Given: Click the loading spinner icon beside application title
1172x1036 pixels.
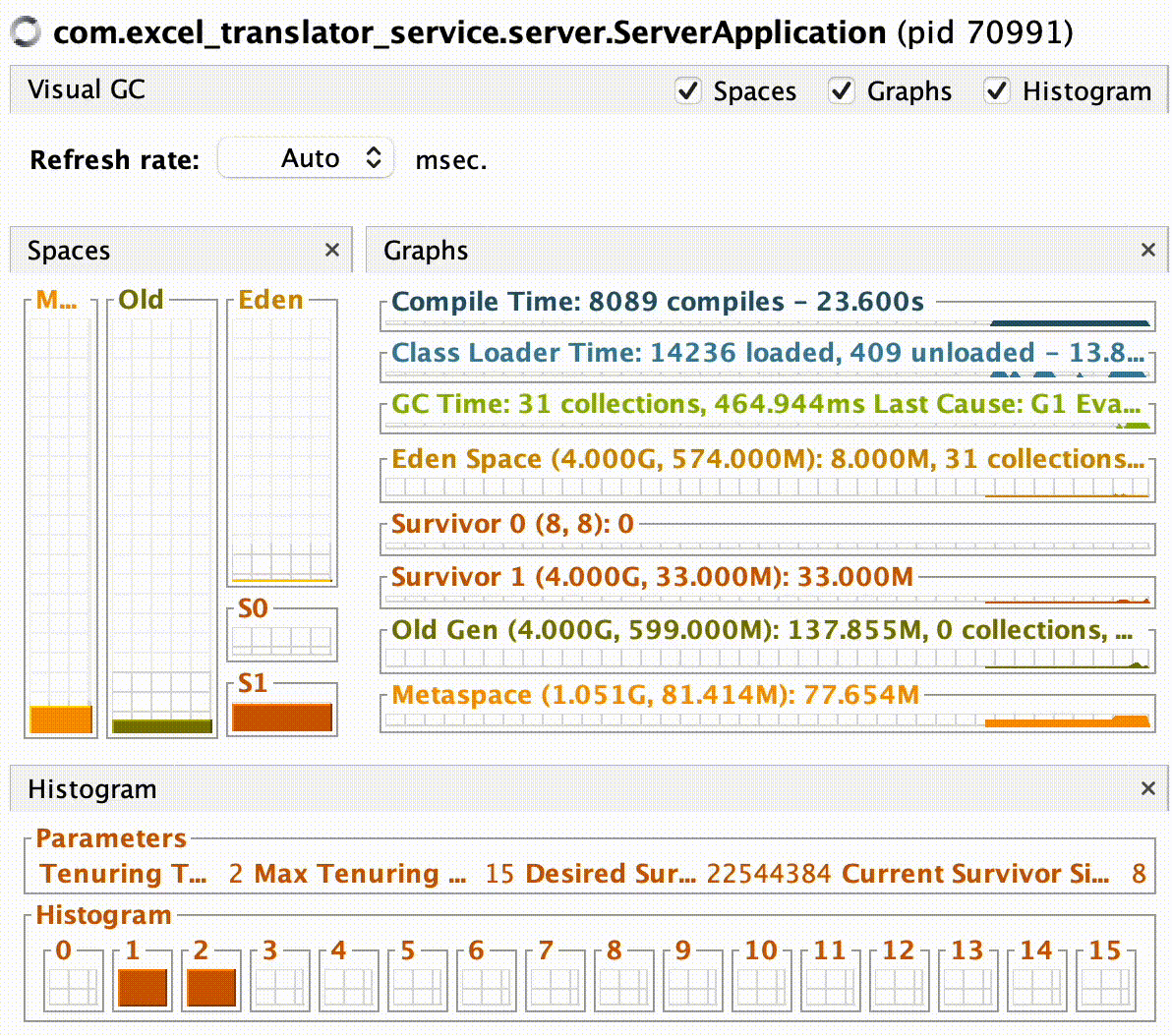Looking at the screenshot, I should click(27, 31).
